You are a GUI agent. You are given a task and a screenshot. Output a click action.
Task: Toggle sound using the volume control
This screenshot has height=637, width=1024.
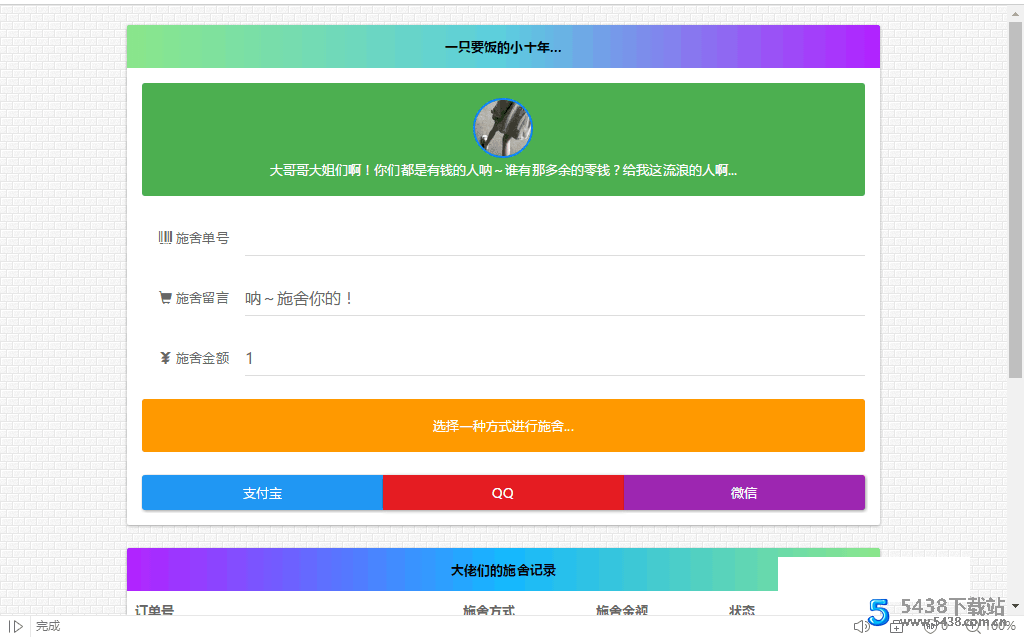(x=860, y=626)
